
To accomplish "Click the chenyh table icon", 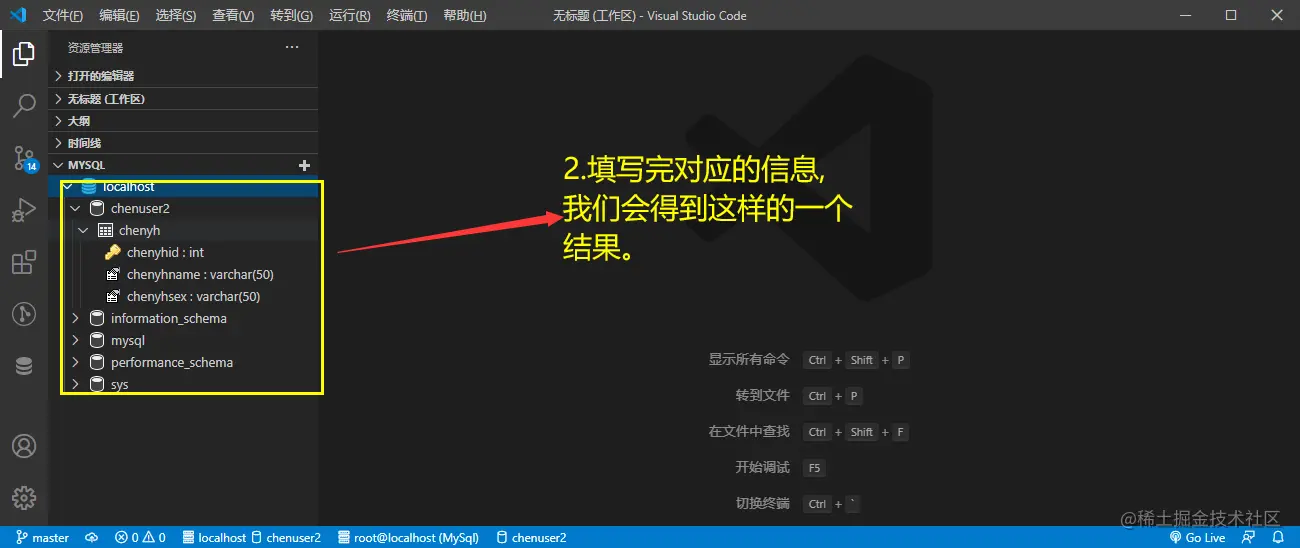I will [x=105, y=231].
